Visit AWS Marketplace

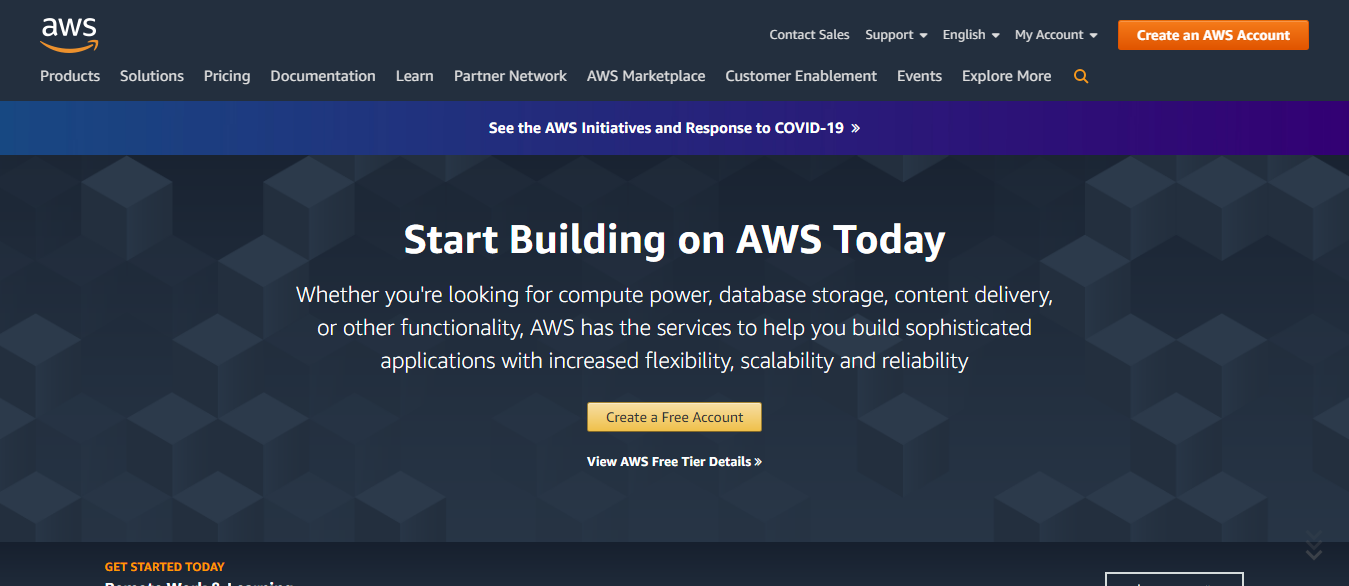tap(646, 76)
